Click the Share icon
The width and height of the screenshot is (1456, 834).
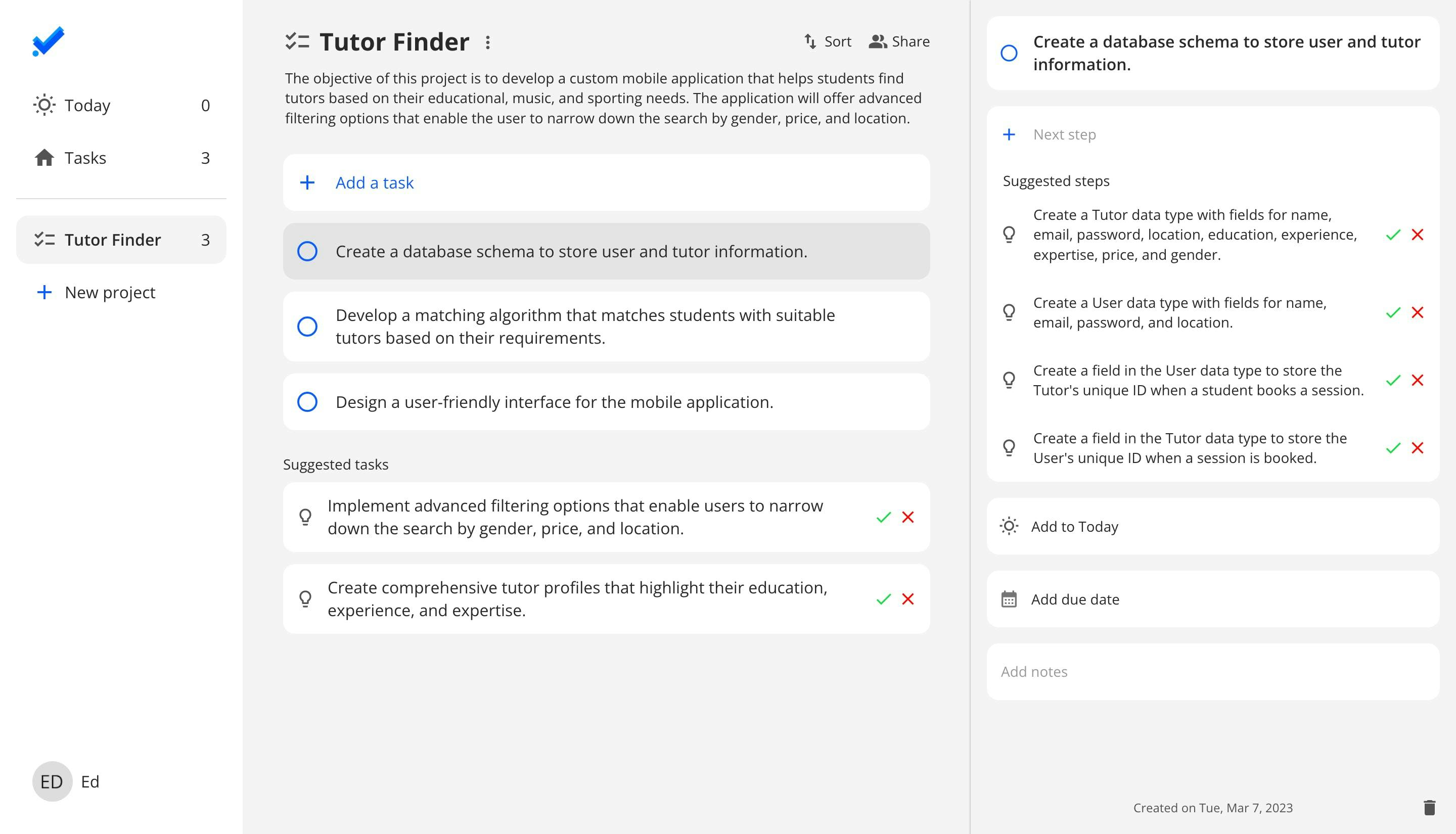coord(877,40)
